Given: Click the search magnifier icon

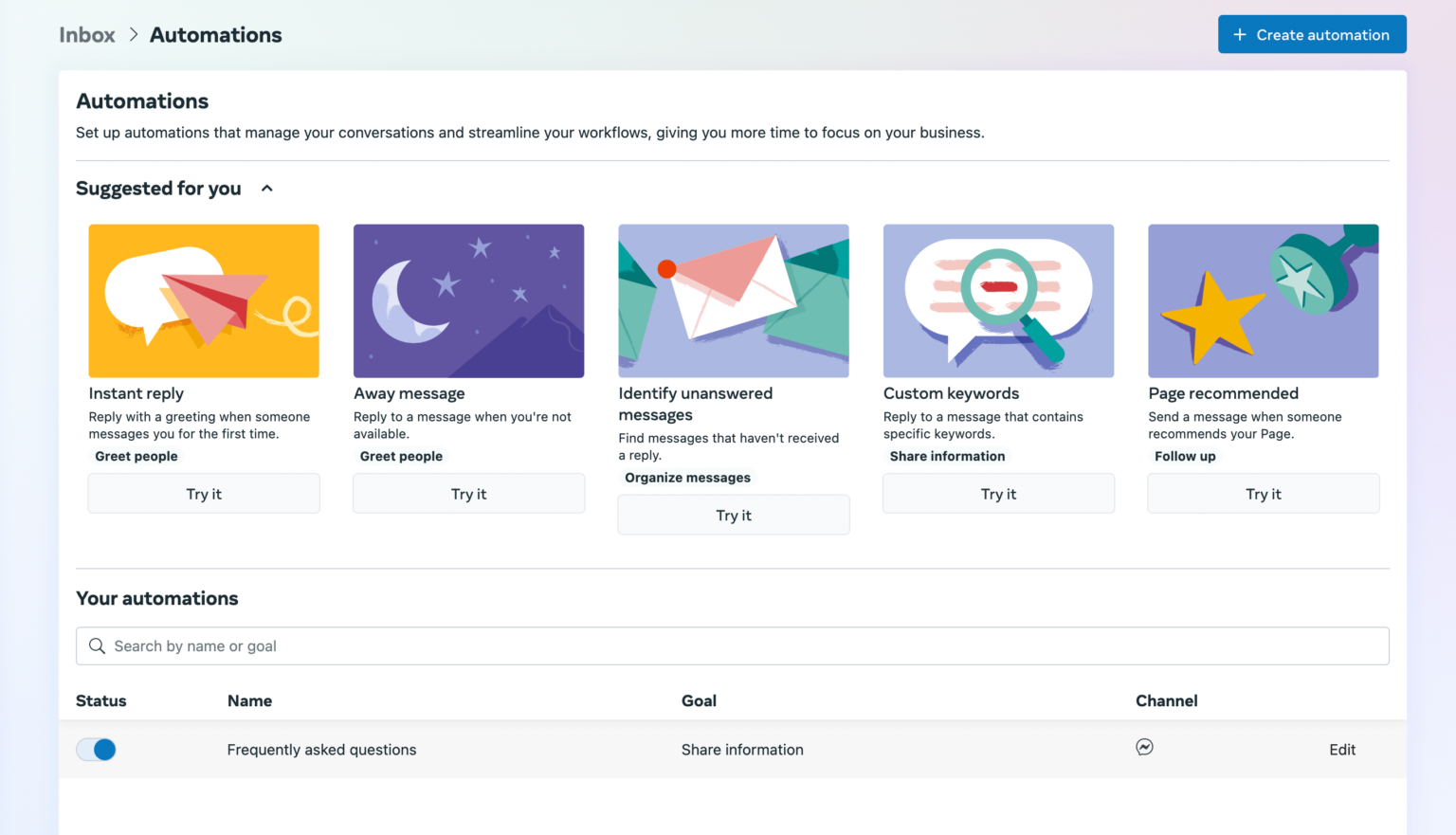Looking at the screenshot, I should point(97,646).
